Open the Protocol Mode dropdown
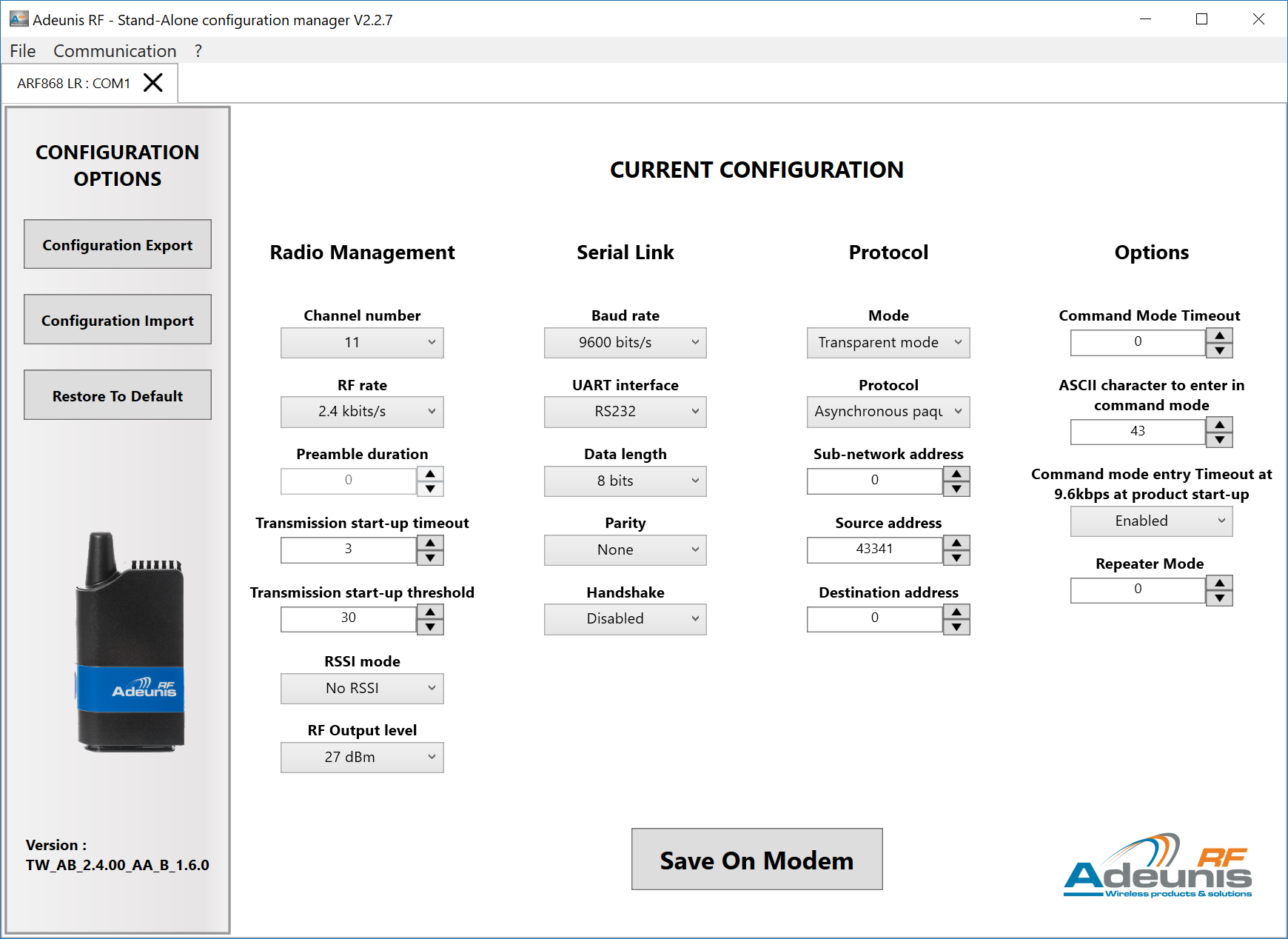This screenshot has width=1288, height=939. [x=888, y=343]
